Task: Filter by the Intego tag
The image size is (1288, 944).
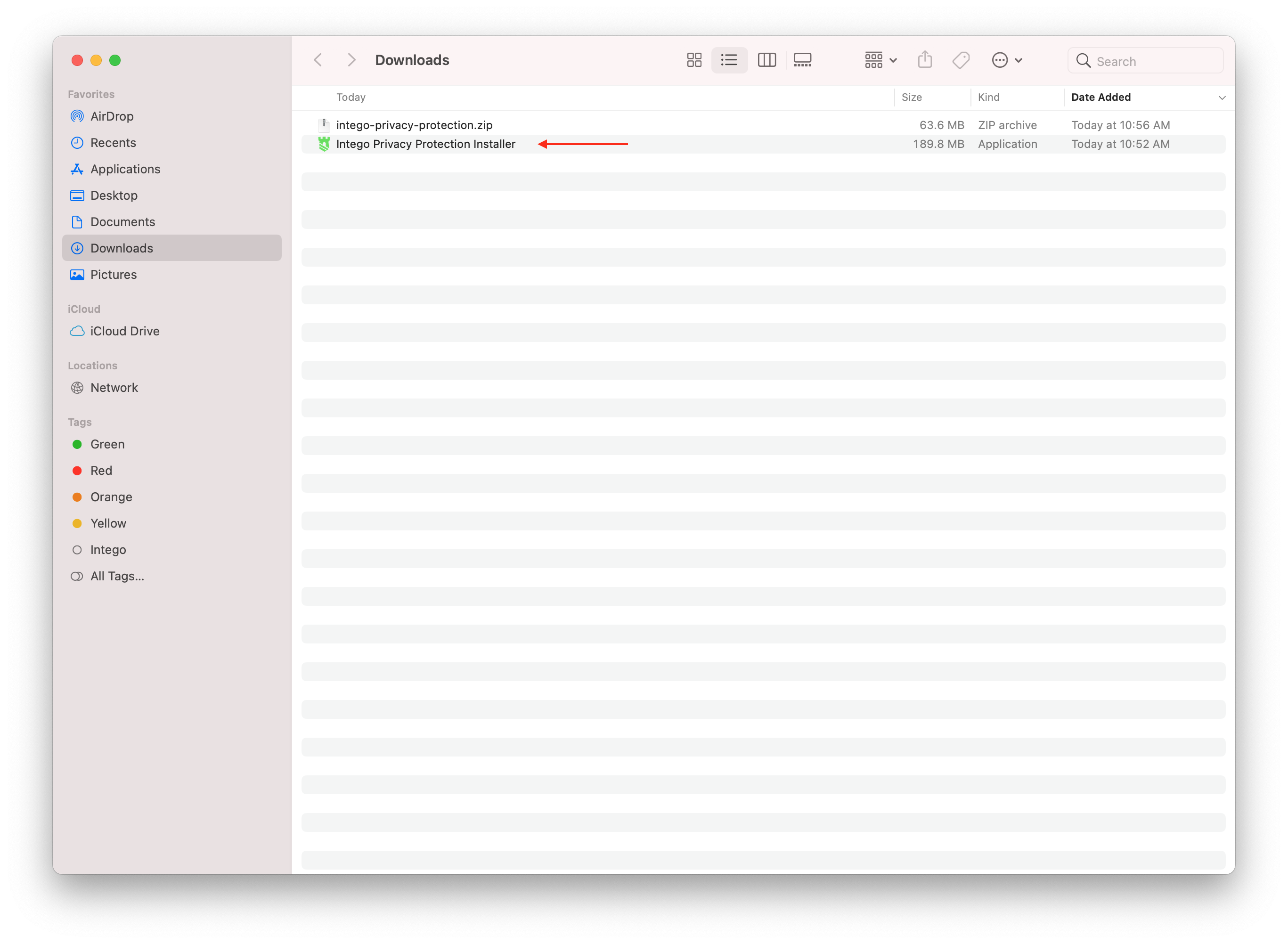Action: (171, 550)
